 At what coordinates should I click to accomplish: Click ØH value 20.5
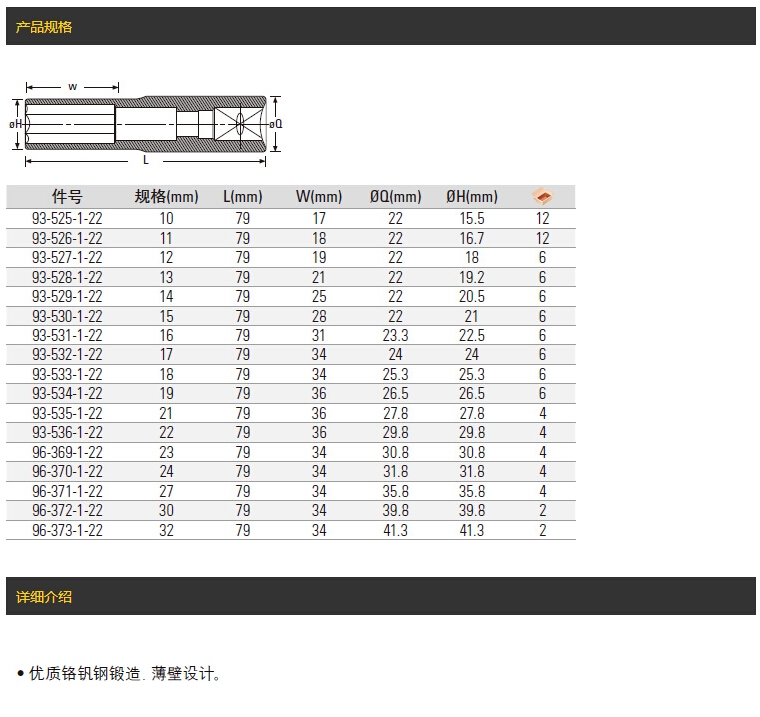pyautogui.click(x=472, y=296)
